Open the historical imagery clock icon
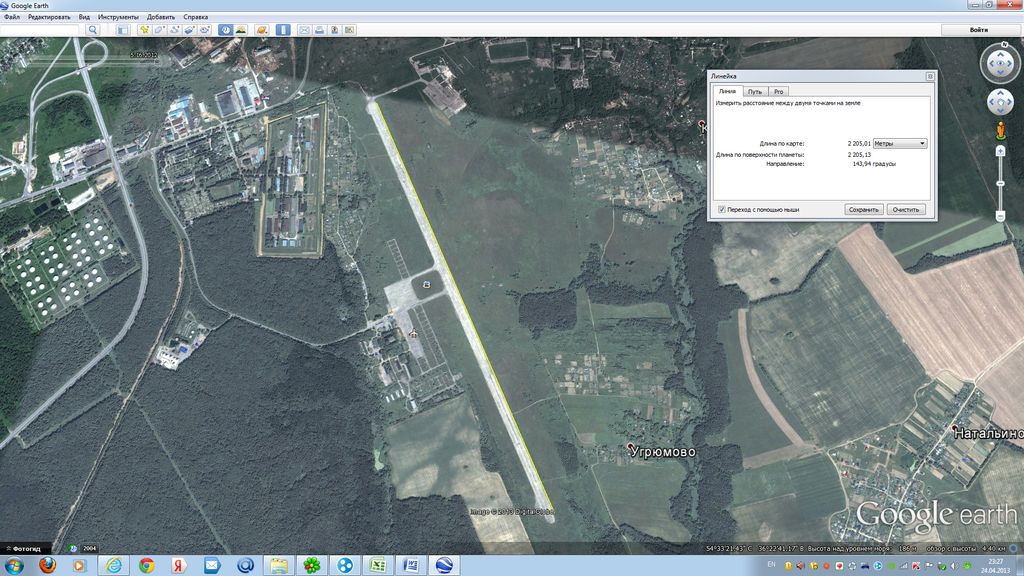The width and height of the screenshot is (1024, 576). coord(227,30)
